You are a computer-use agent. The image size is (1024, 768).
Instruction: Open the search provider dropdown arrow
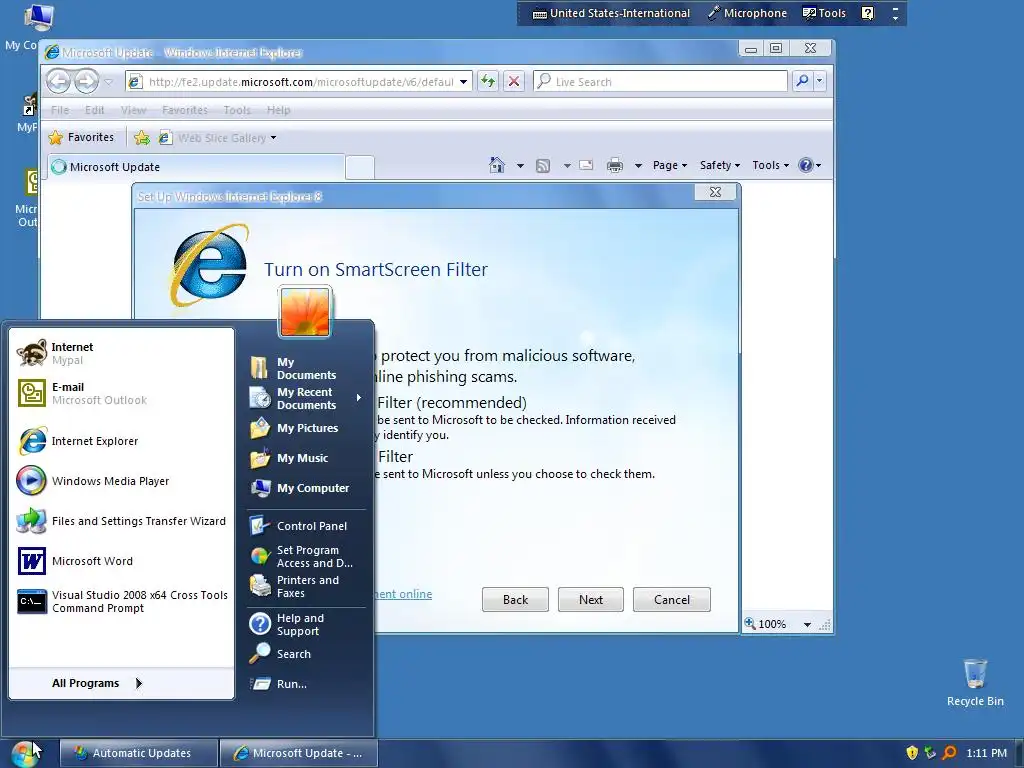tap(820, 81)
